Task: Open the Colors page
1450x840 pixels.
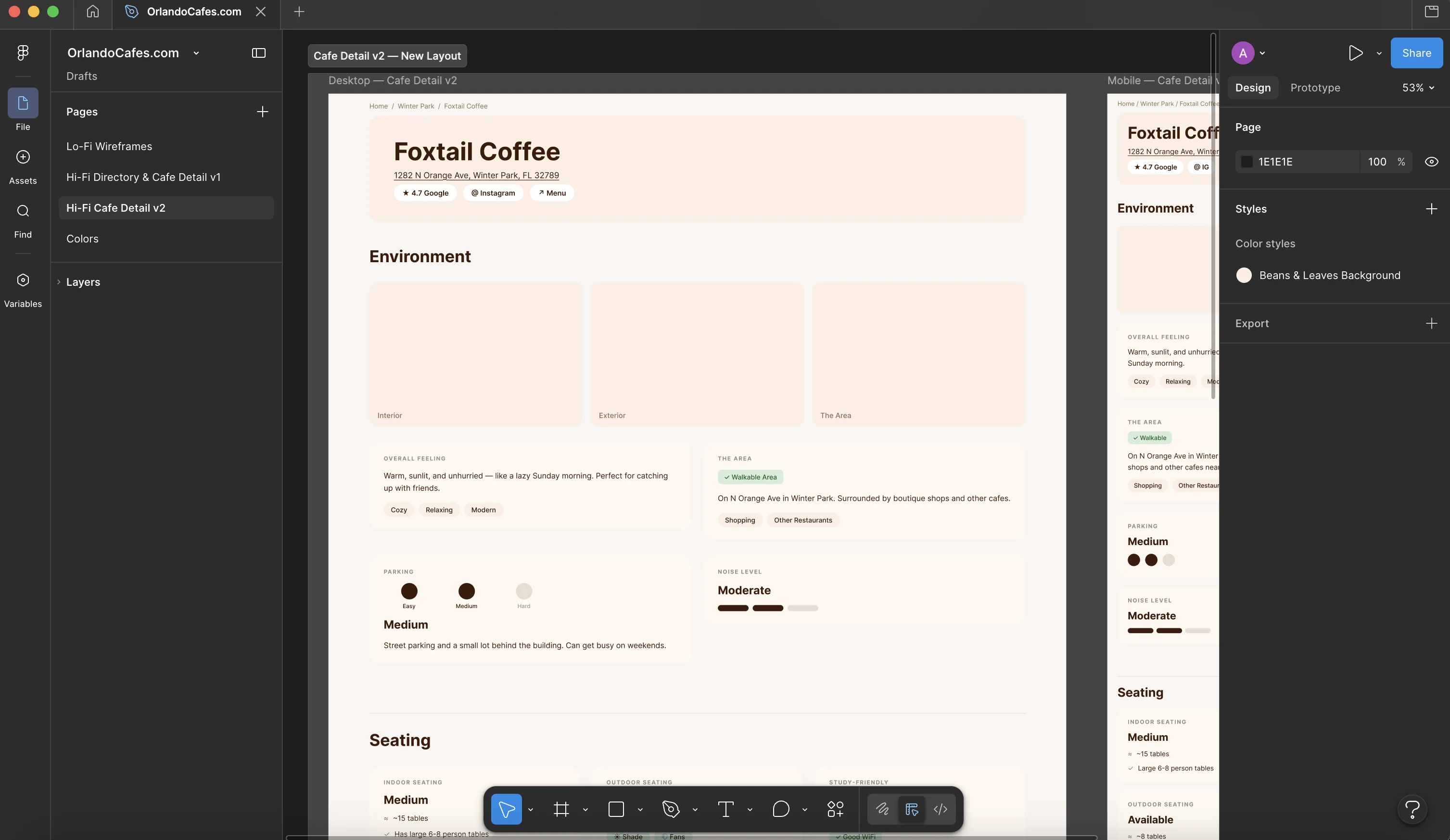Action: click(x=82, y=239)
